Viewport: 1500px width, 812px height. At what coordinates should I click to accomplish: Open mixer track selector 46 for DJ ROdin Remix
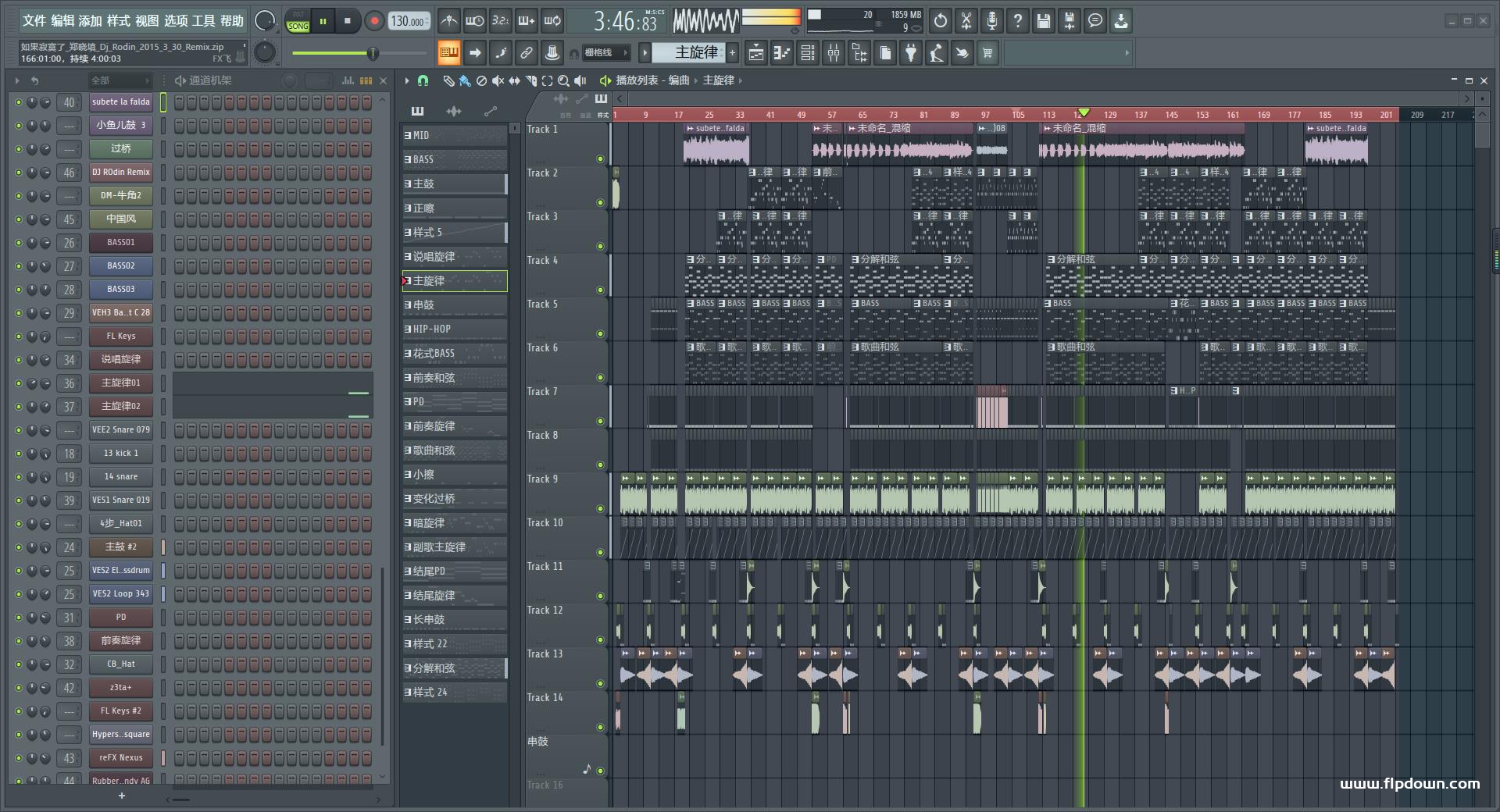(x=69, y=173)
